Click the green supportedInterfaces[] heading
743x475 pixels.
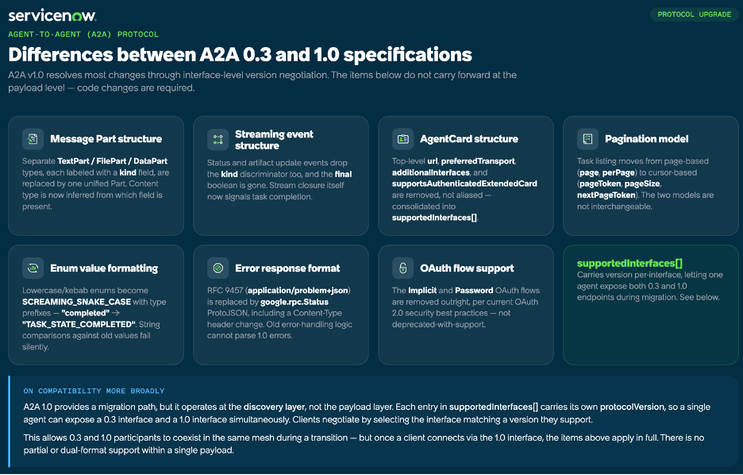[x=630, y=263]
